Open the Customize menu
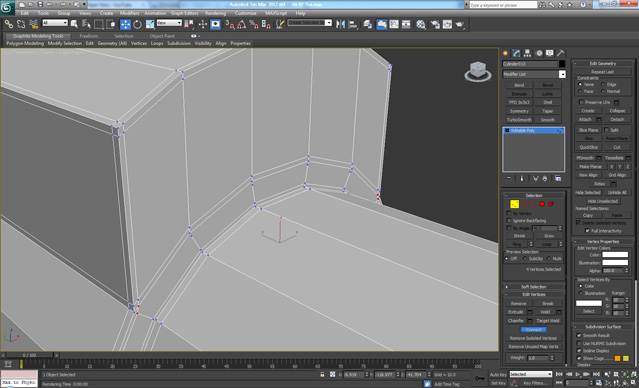 [x=245, y=13]
